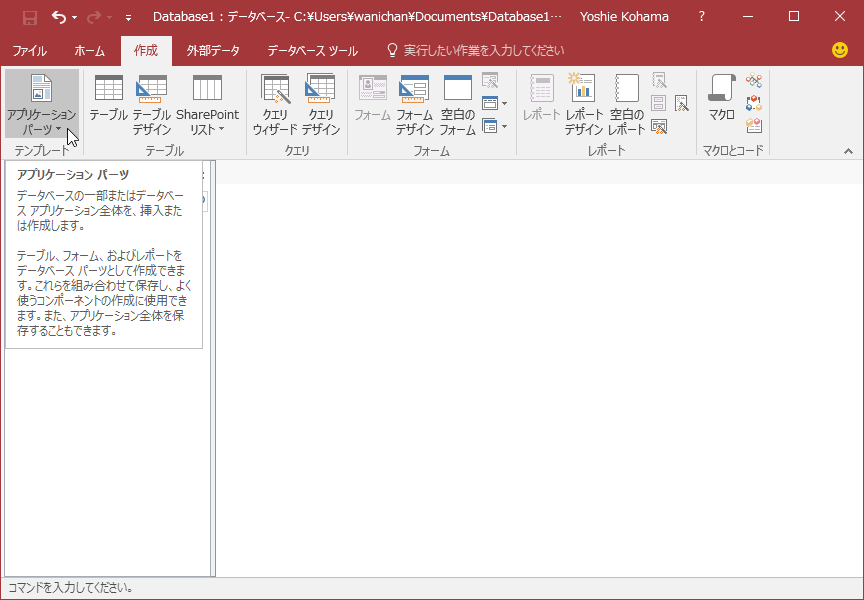Click the grayed フォーム (Form) button
The image size is (864, 600).
point(372,99)
